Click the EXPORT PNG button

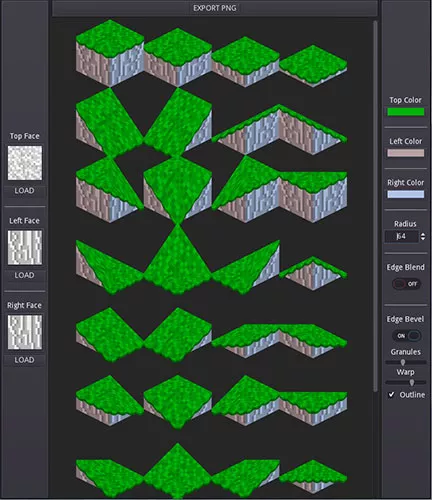(x=215, y=8)
